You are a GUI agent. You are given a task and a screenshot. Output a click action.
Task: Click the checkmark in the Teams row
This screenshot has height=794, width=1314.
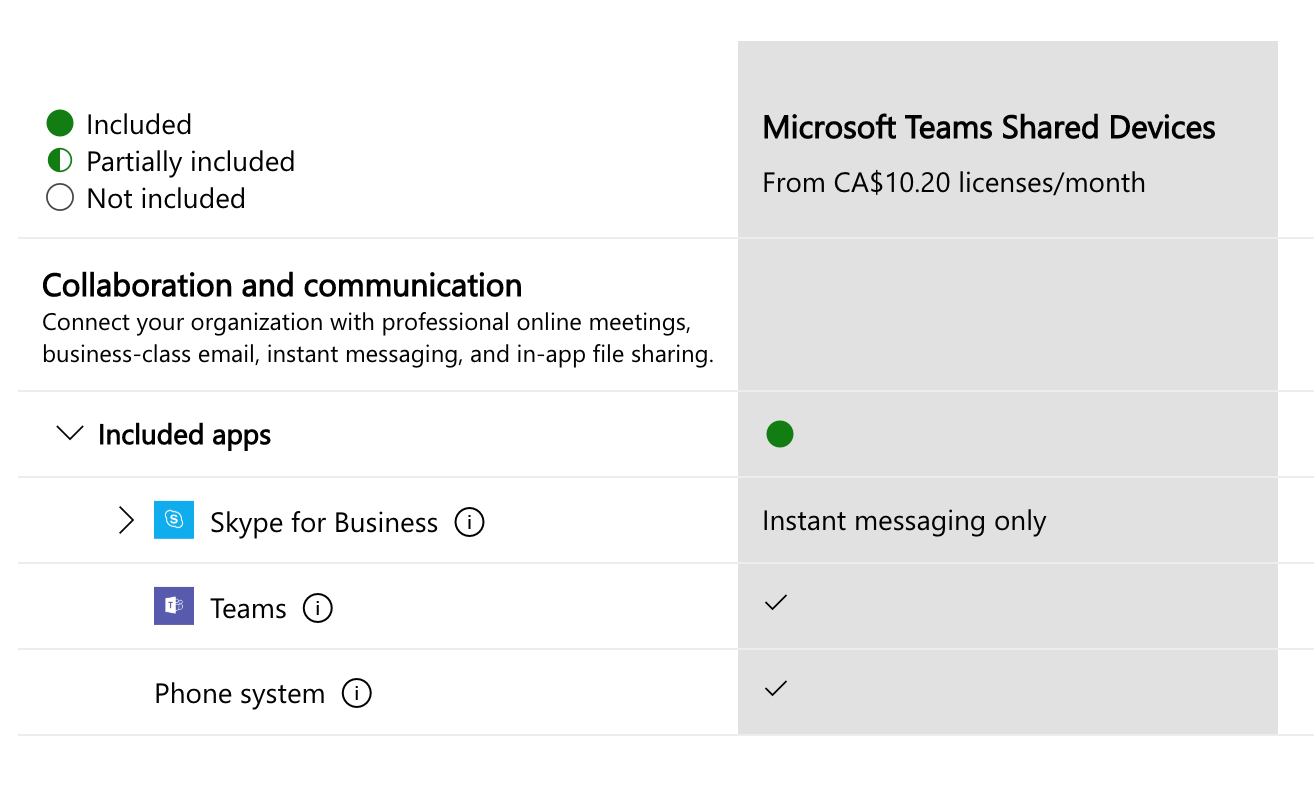[776, 602]
